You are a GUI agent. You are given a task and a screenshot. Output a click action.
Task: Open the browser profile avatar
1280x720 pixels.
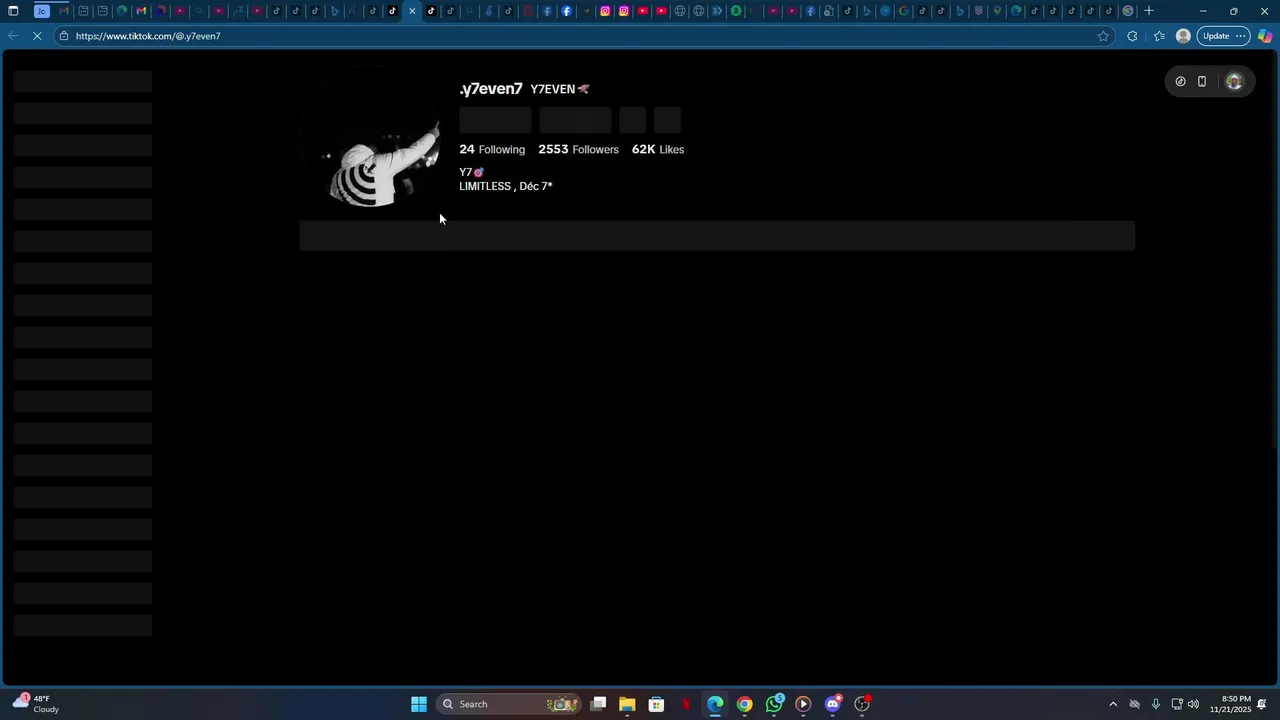pos(1184,36)
